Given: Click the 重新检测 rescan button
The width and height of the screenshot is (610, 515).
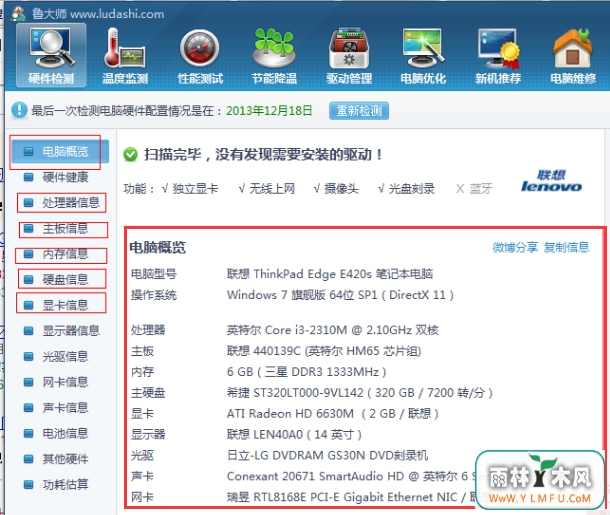Looking at the screenshot, I should pos(359,111).
